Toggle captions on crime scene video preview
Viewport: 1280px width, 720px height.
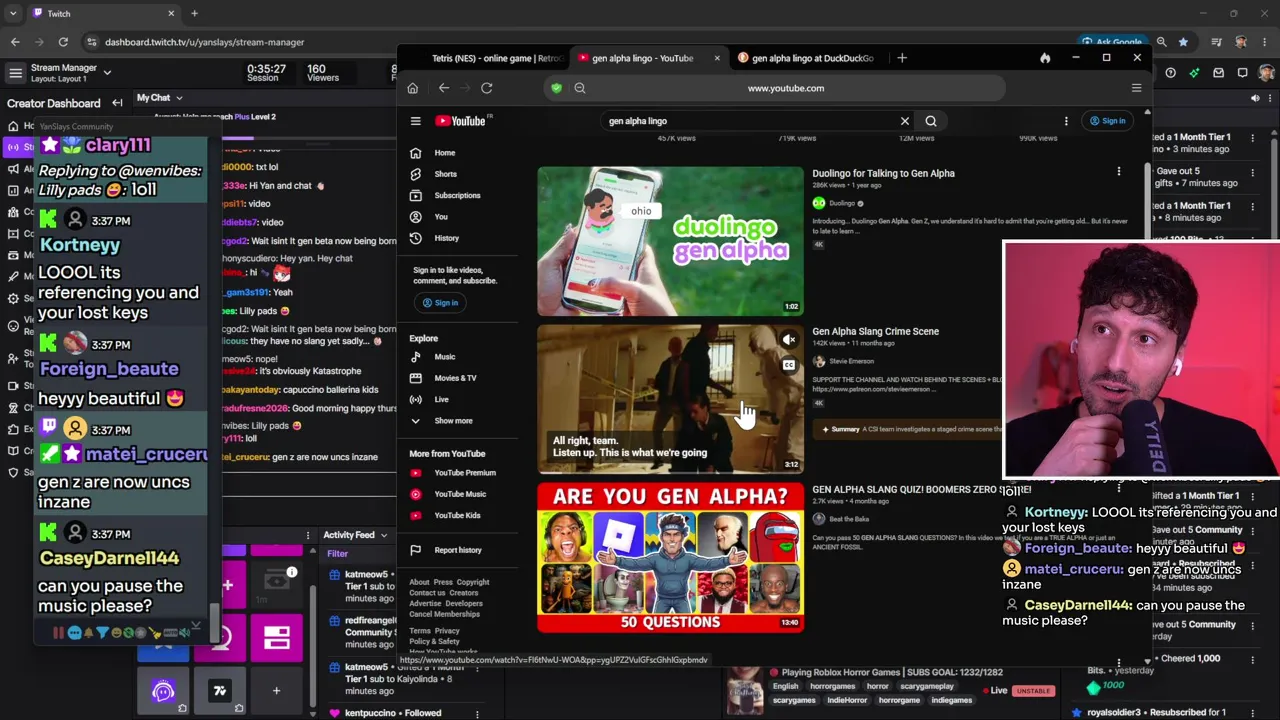pos(789,365)
